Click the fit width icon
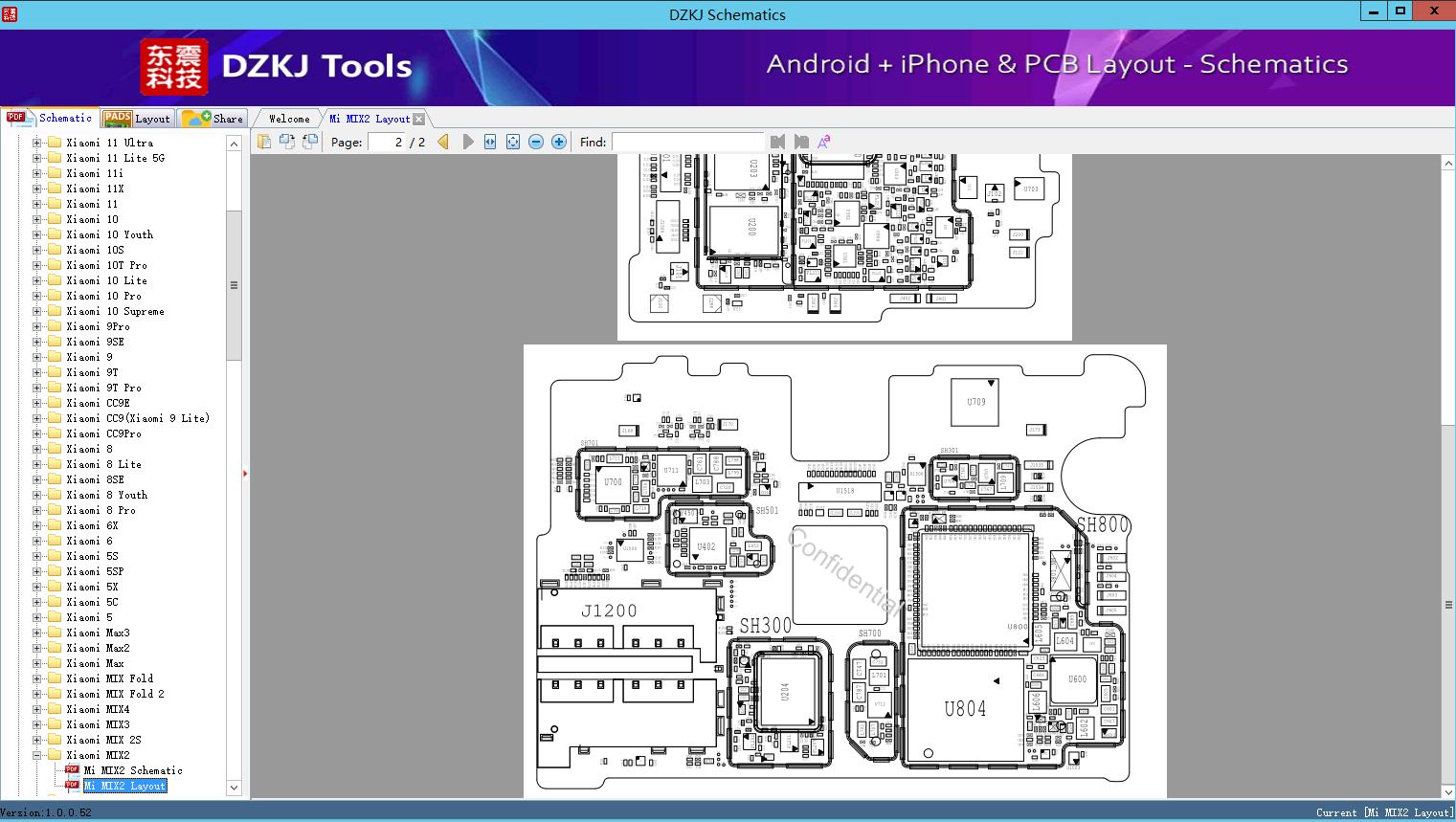 pyautogui.click(x=490, y=142)
